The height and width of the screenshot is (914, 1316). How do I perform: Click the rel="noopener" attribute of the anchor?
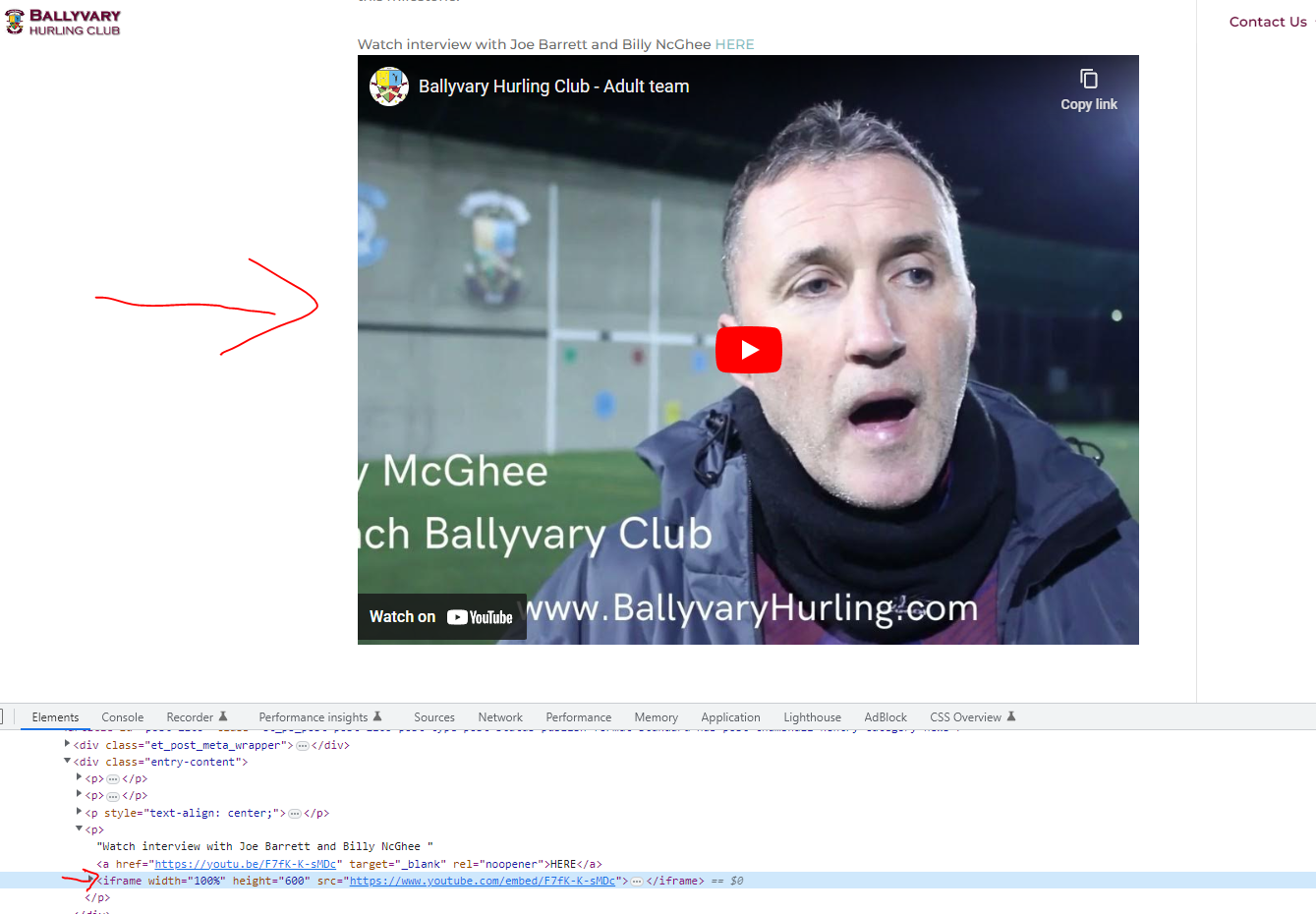pyautogui.click(x=498, y=864)
